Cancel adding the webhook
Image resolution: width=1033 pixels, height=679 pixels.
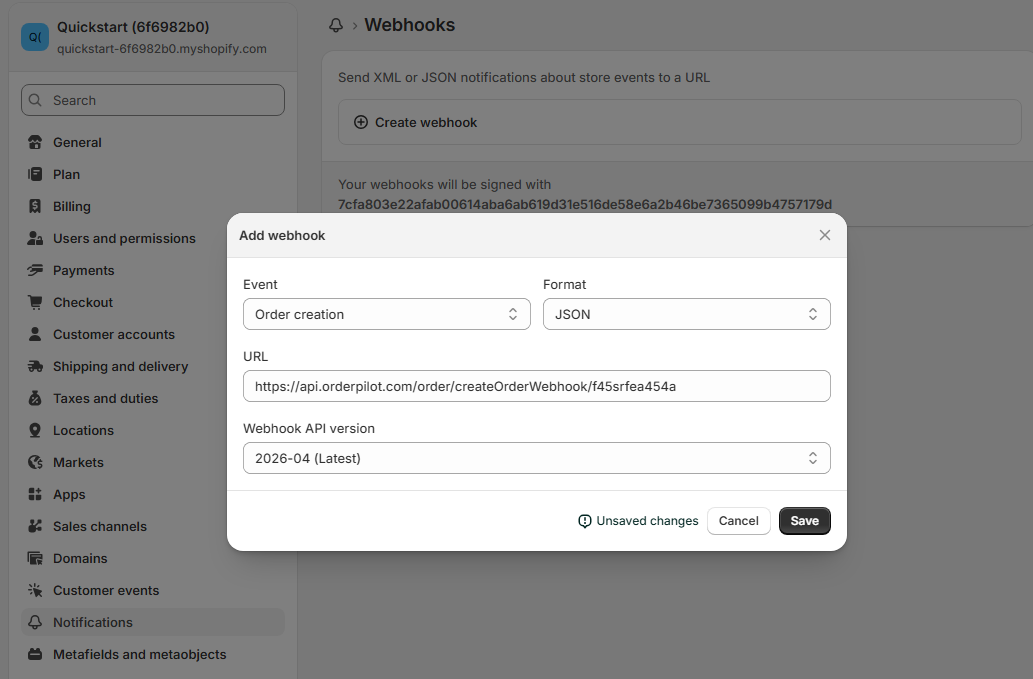pyautogui.click(x=738, y=520)
